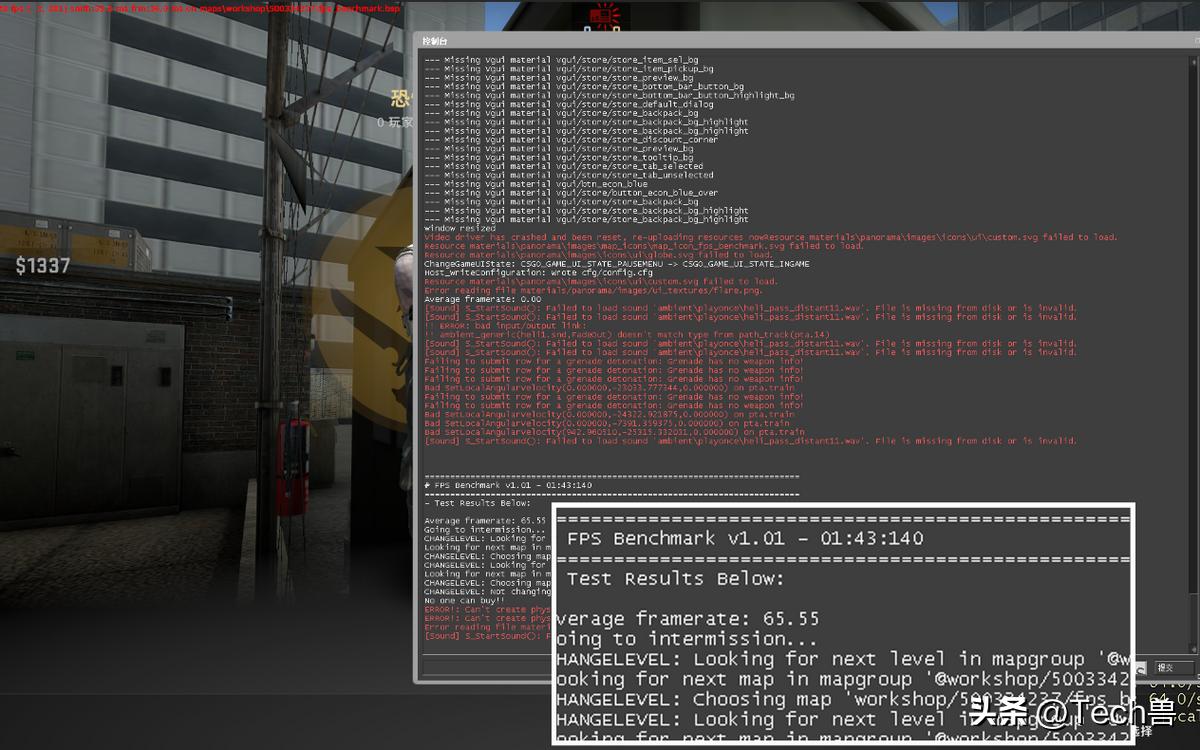The height and width of the screenshot is (750, 1200).
Task: Select the line ending store_item_pickup_bg
Action: 568,69
